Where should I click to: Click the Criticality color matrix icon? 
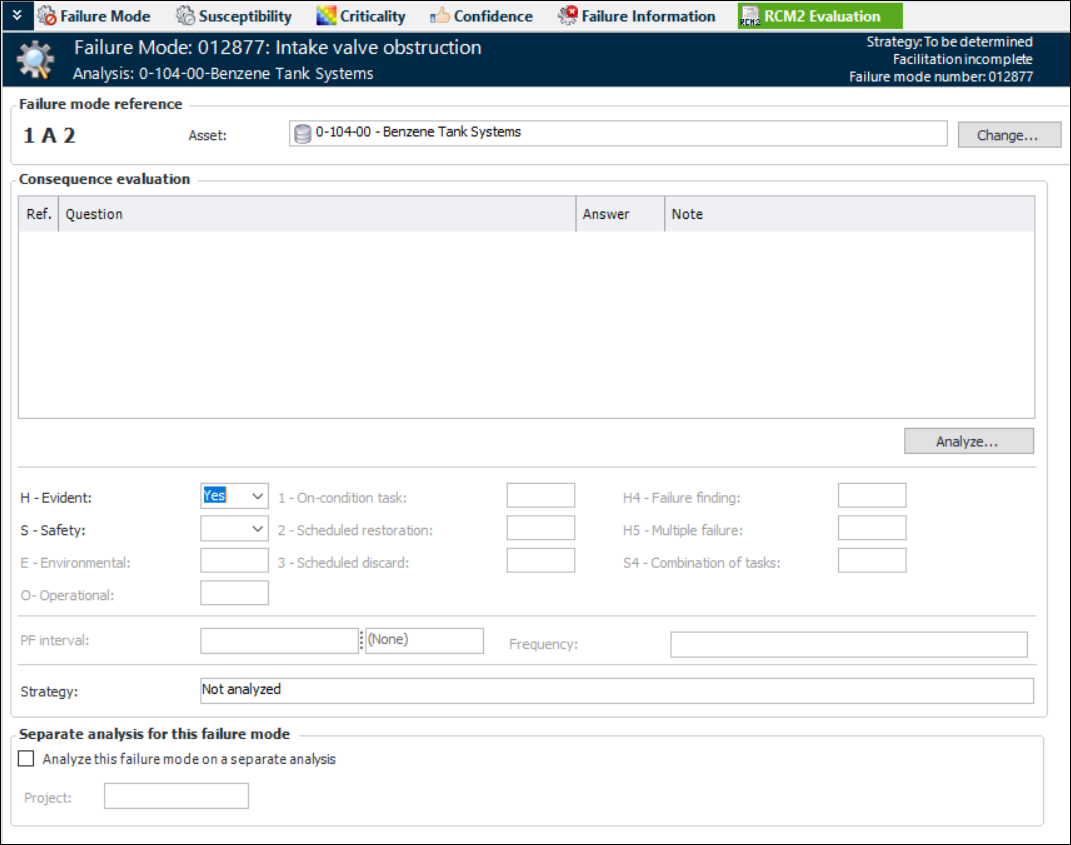[x=326, y=16]
